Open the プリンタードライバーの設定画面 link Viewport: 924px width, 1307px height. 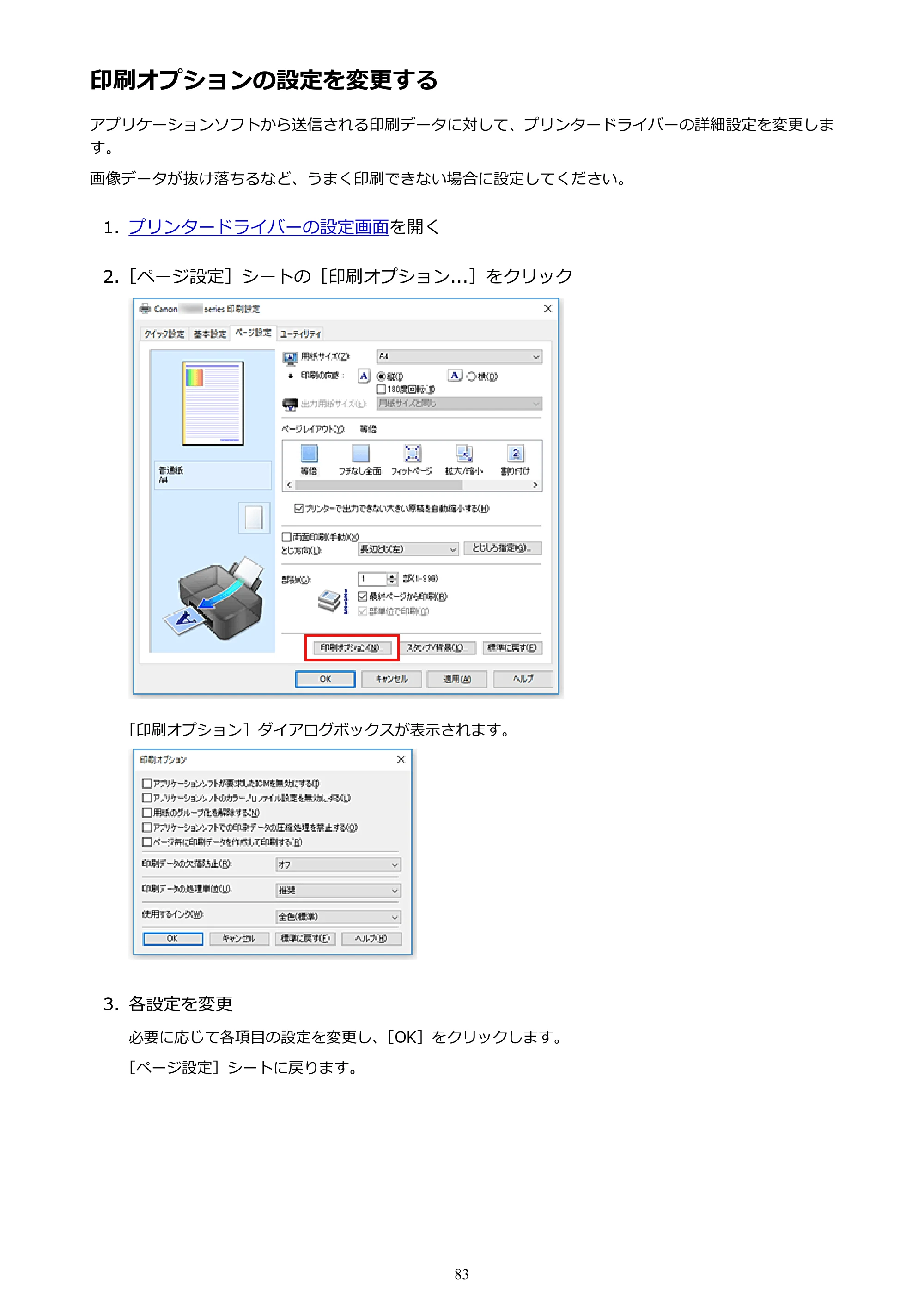point(258,226)
